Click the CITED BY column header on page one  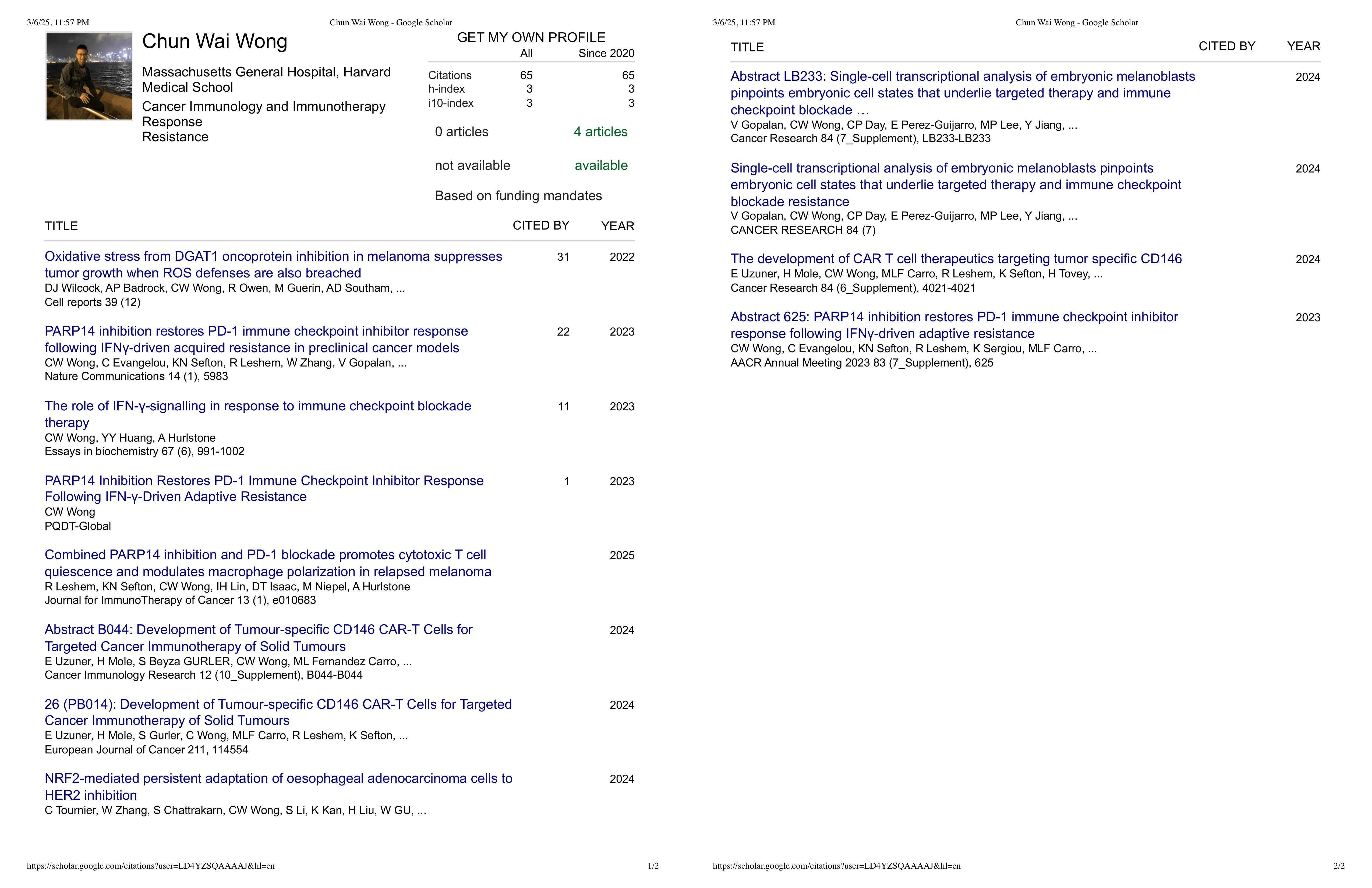541,225
